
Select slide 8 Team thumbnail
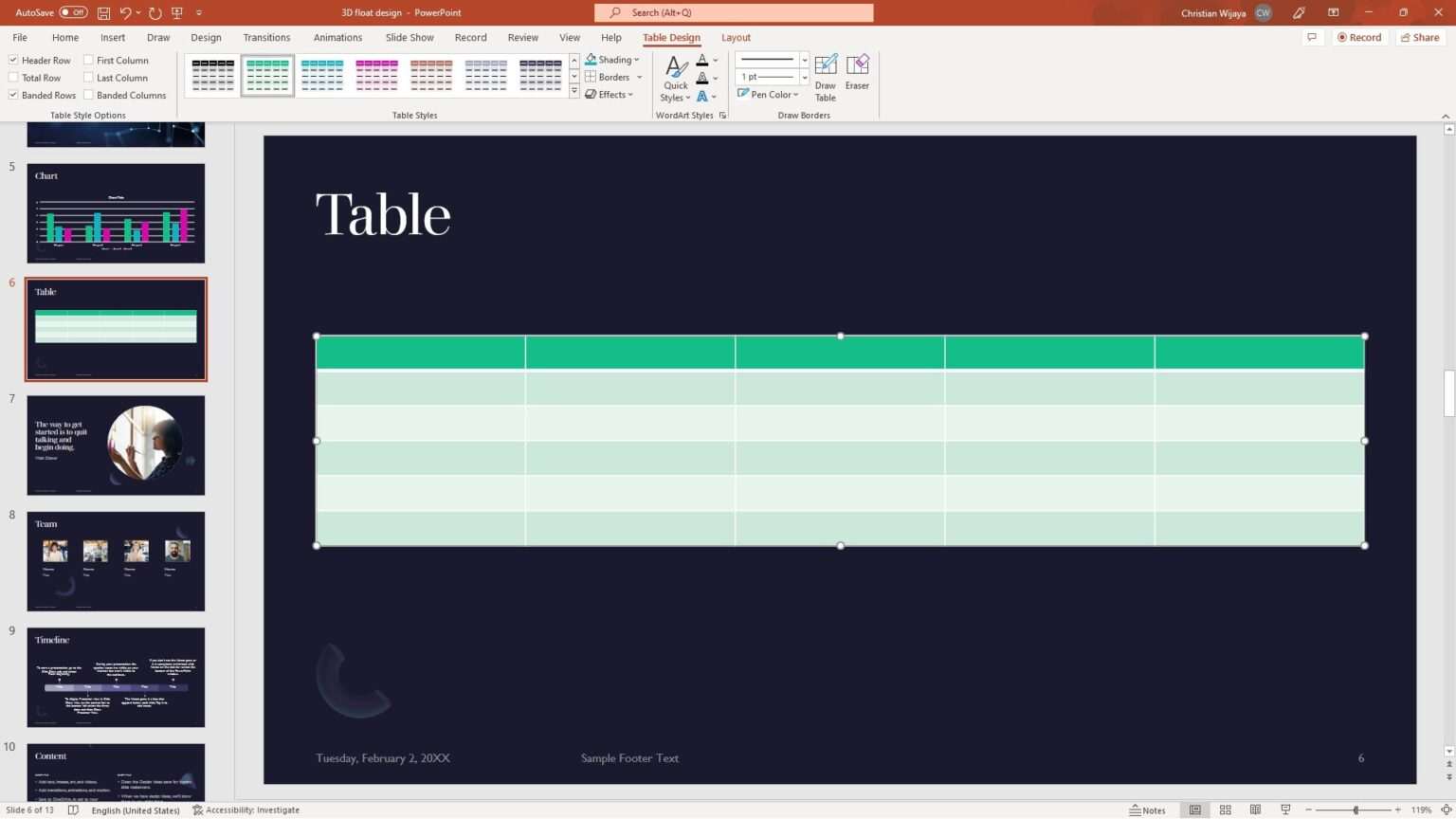[x=116, y=561]
